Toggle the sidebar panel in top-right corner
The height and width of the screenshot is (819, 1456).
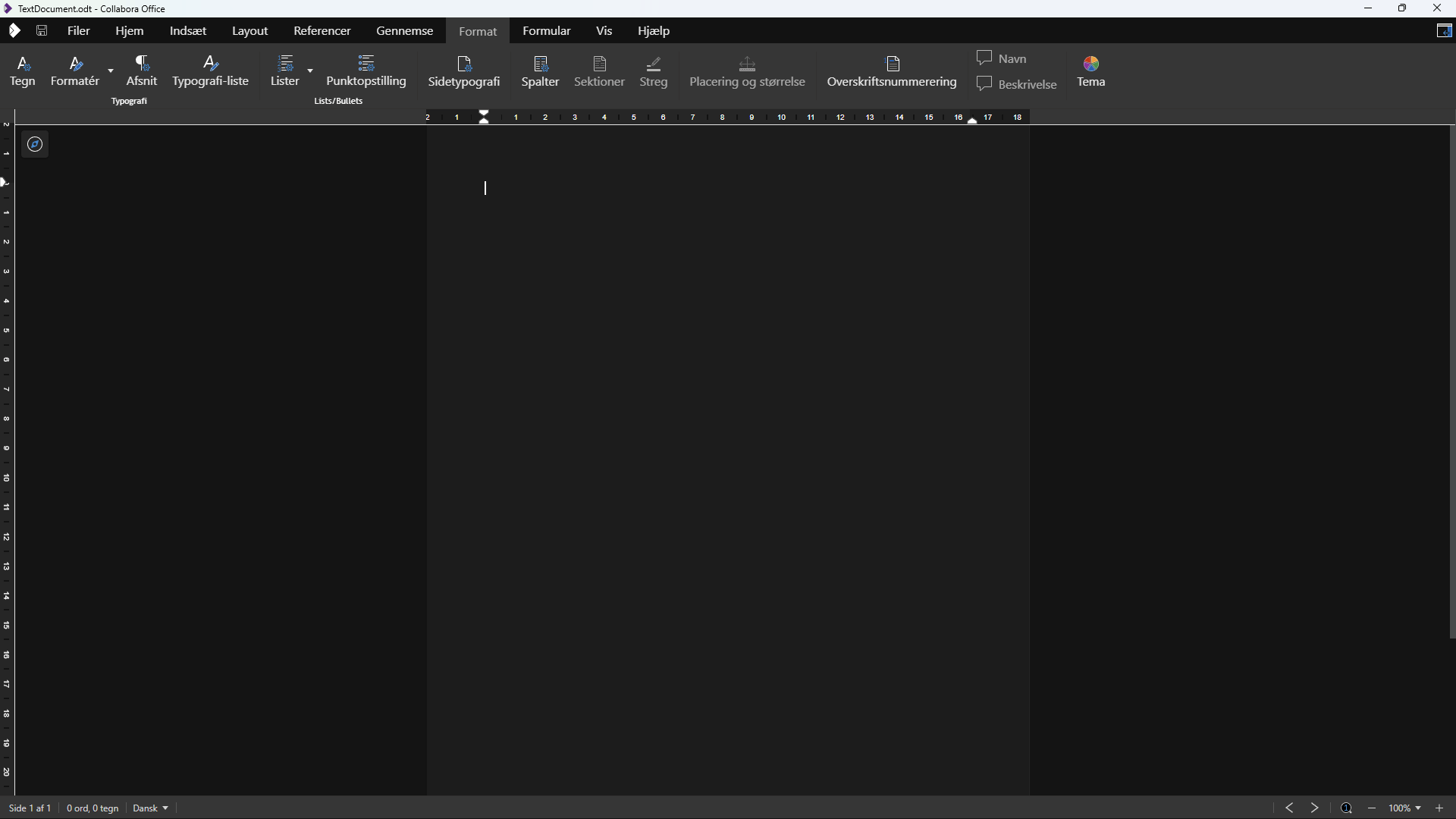click(1445, 30)
